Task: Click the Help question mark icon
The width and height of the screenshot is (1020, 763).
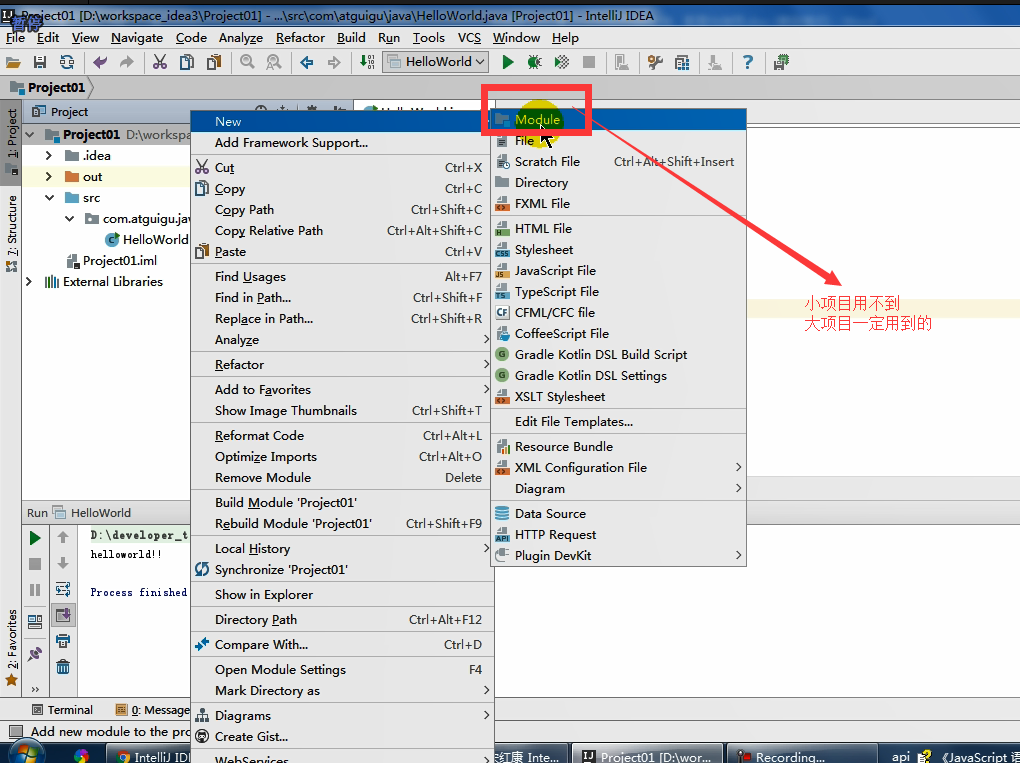Action: coord(747,62)
